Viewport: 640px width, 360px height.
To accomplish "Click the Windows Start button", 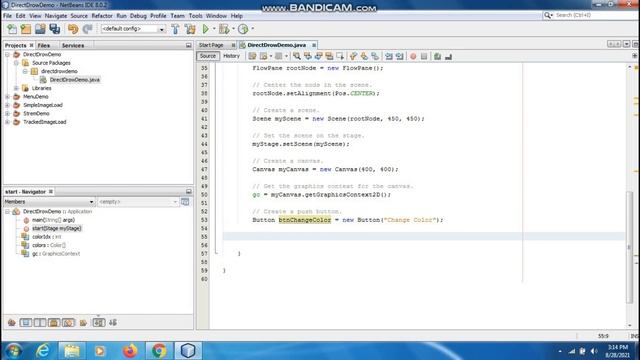I will [14, 351].
